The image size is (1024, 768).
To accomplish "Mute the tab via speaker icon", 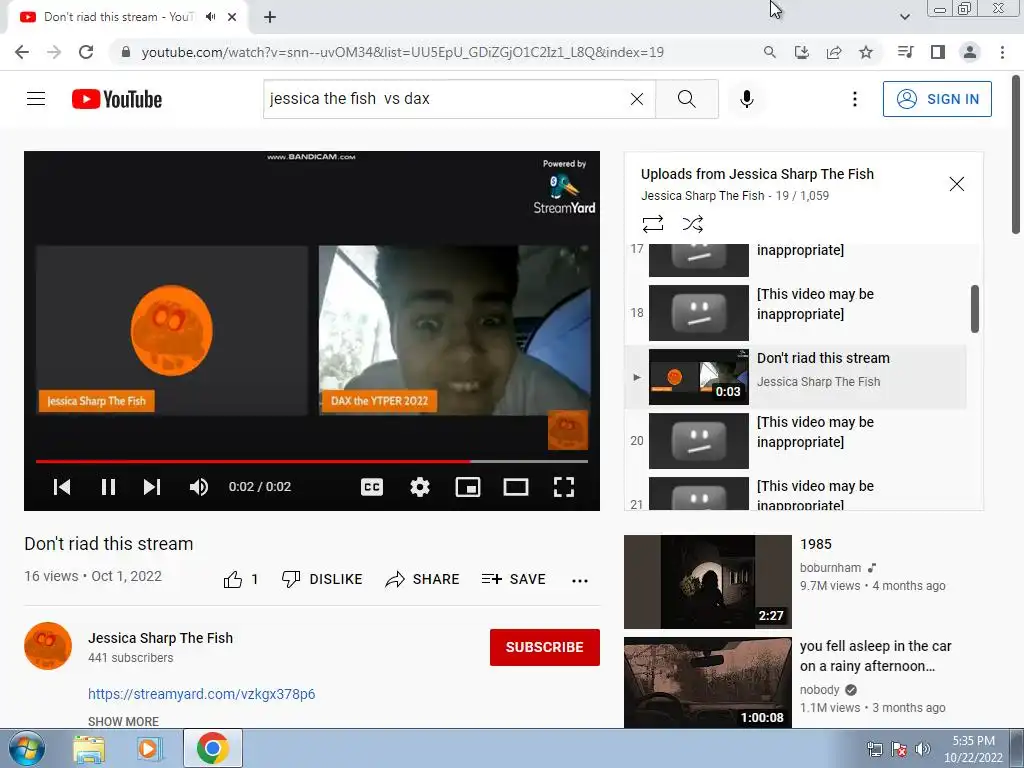I will click(x=210, y=17).
